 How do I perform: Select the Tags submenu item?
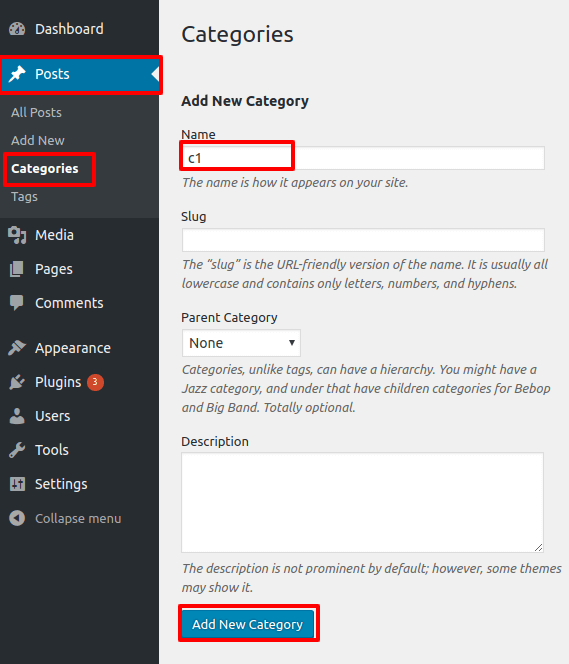(24, 197)
